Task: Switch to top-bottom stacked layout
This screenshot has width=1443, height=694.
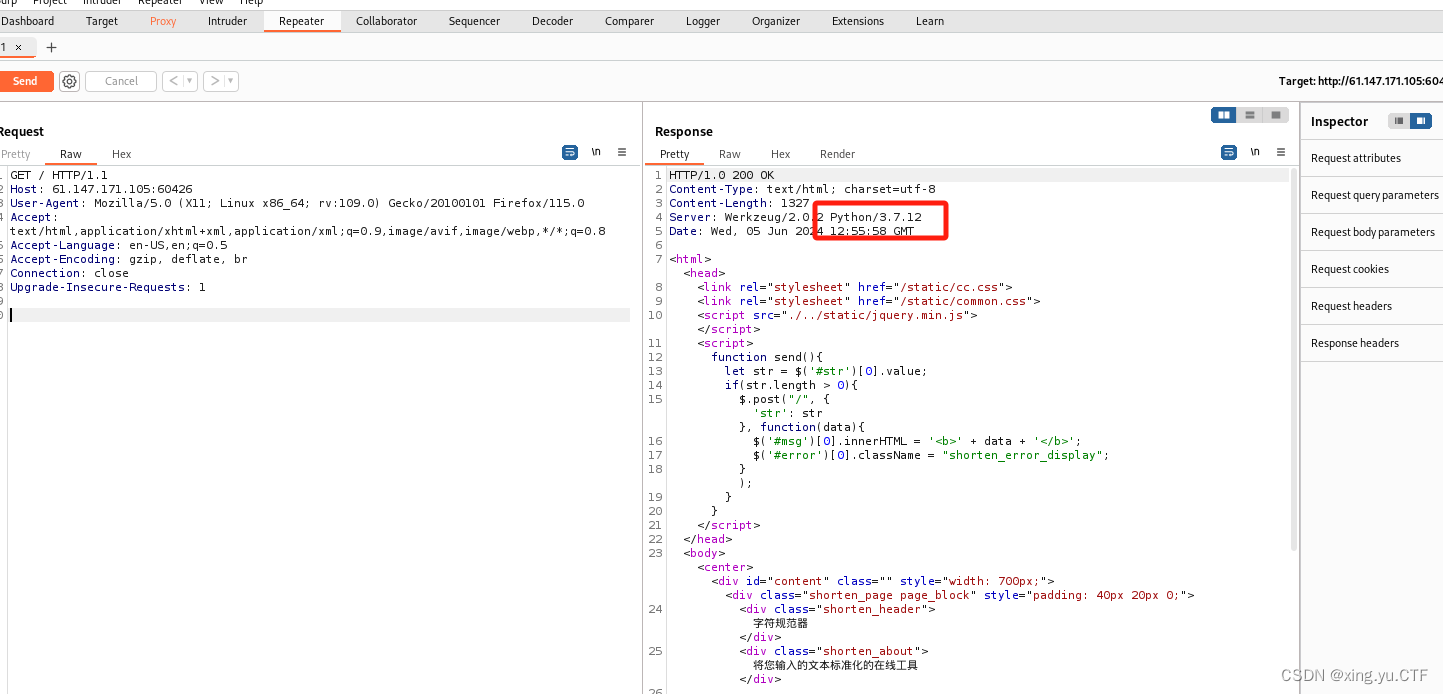Action: [1250, 115]
